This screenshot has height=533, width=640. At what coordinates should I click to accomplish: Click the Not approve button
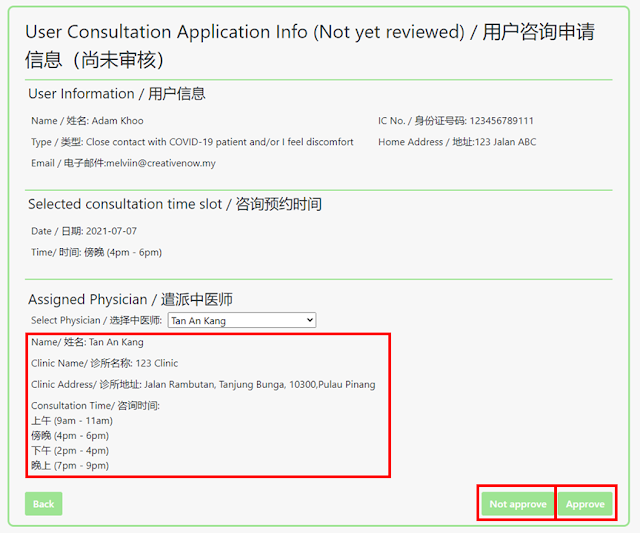tap(518, 504)
